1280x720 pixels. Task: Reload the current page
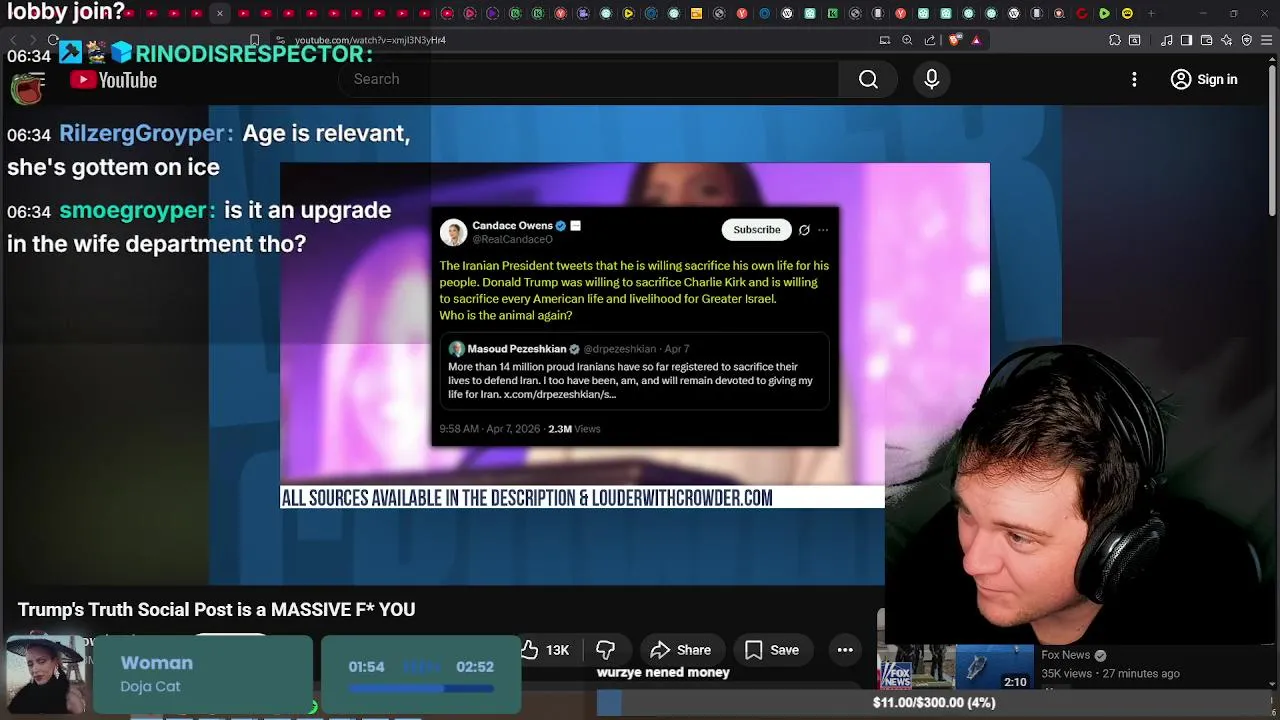53,40
